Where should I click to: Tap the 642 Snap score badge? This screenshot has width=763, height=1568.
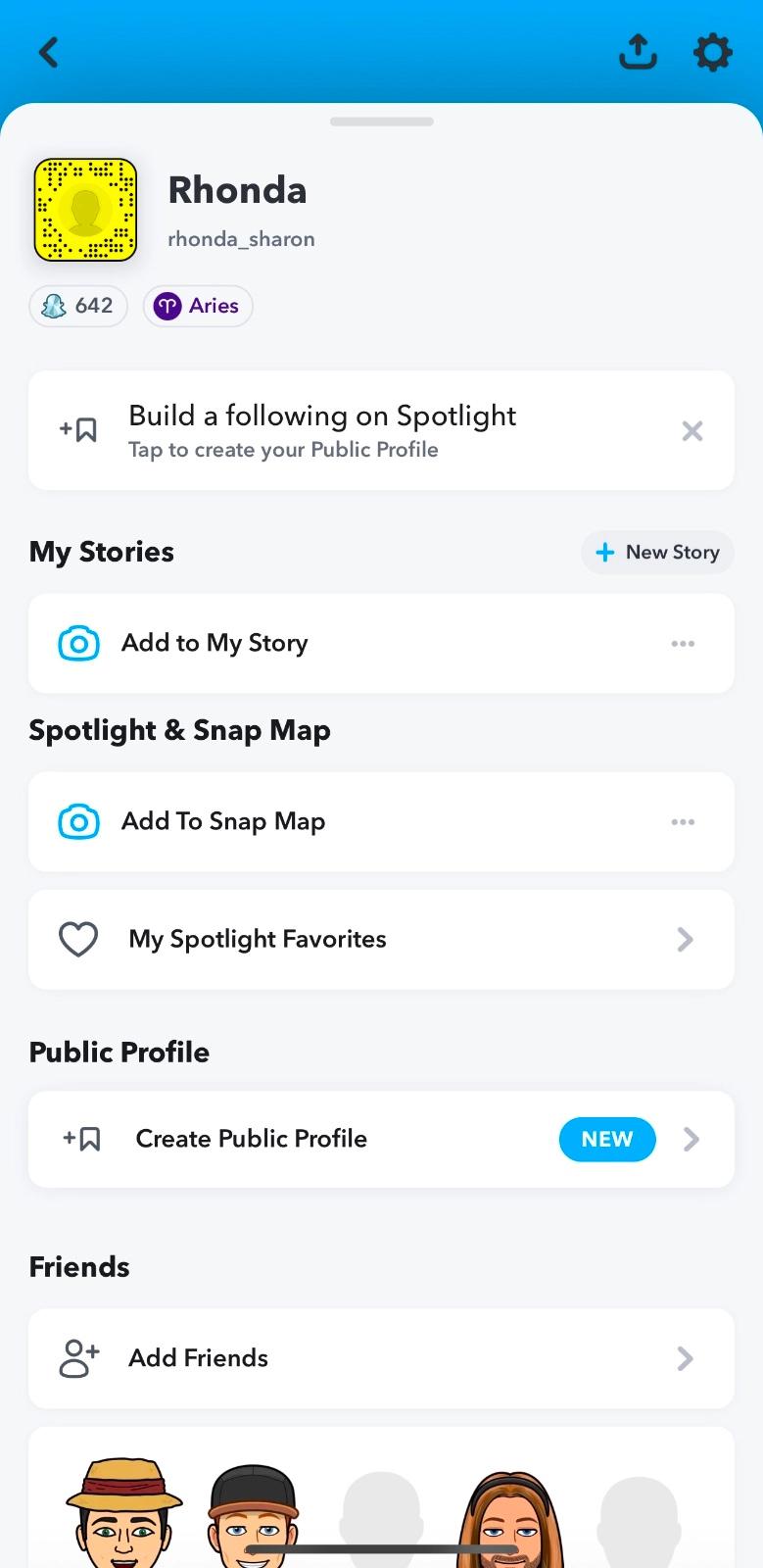tap(78, 306)
